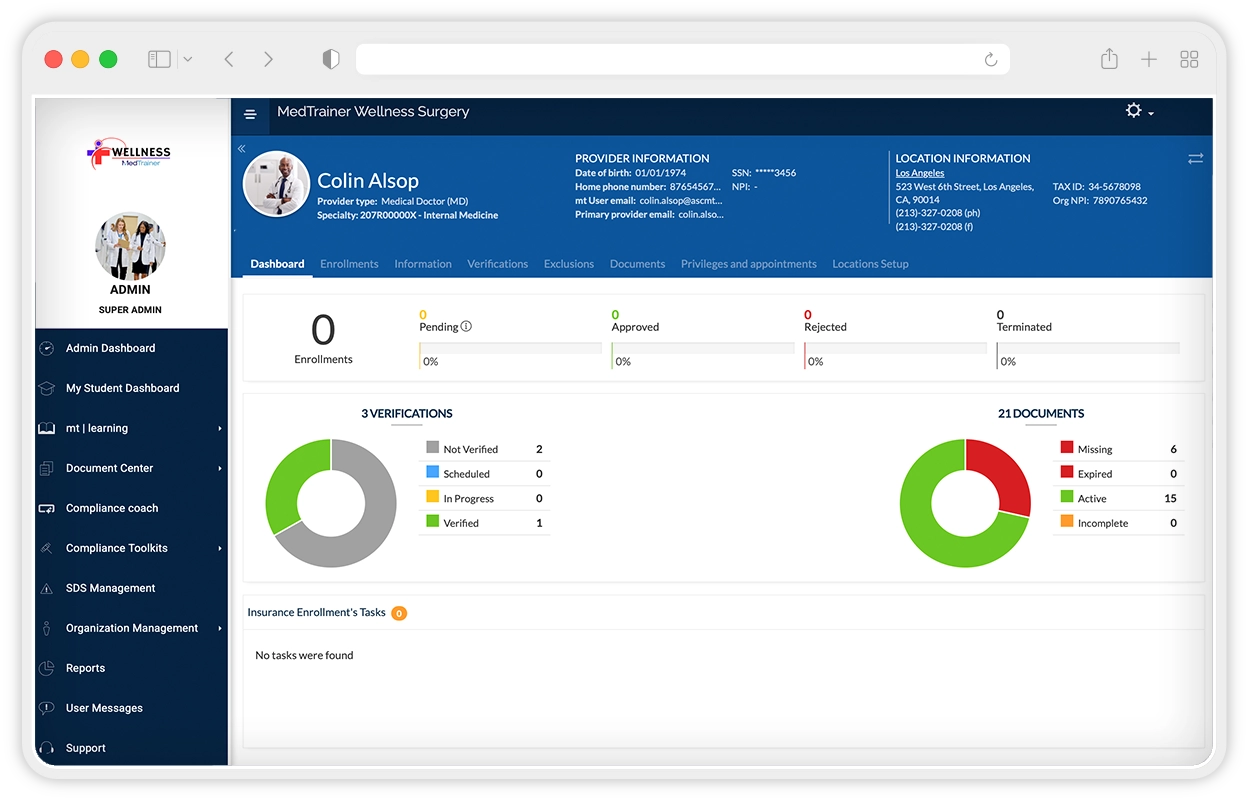Image resolution: width=1250 pixels, height=800 pixels.
Task: Click the Pending info icon
Action: click(x=466, y=327)
